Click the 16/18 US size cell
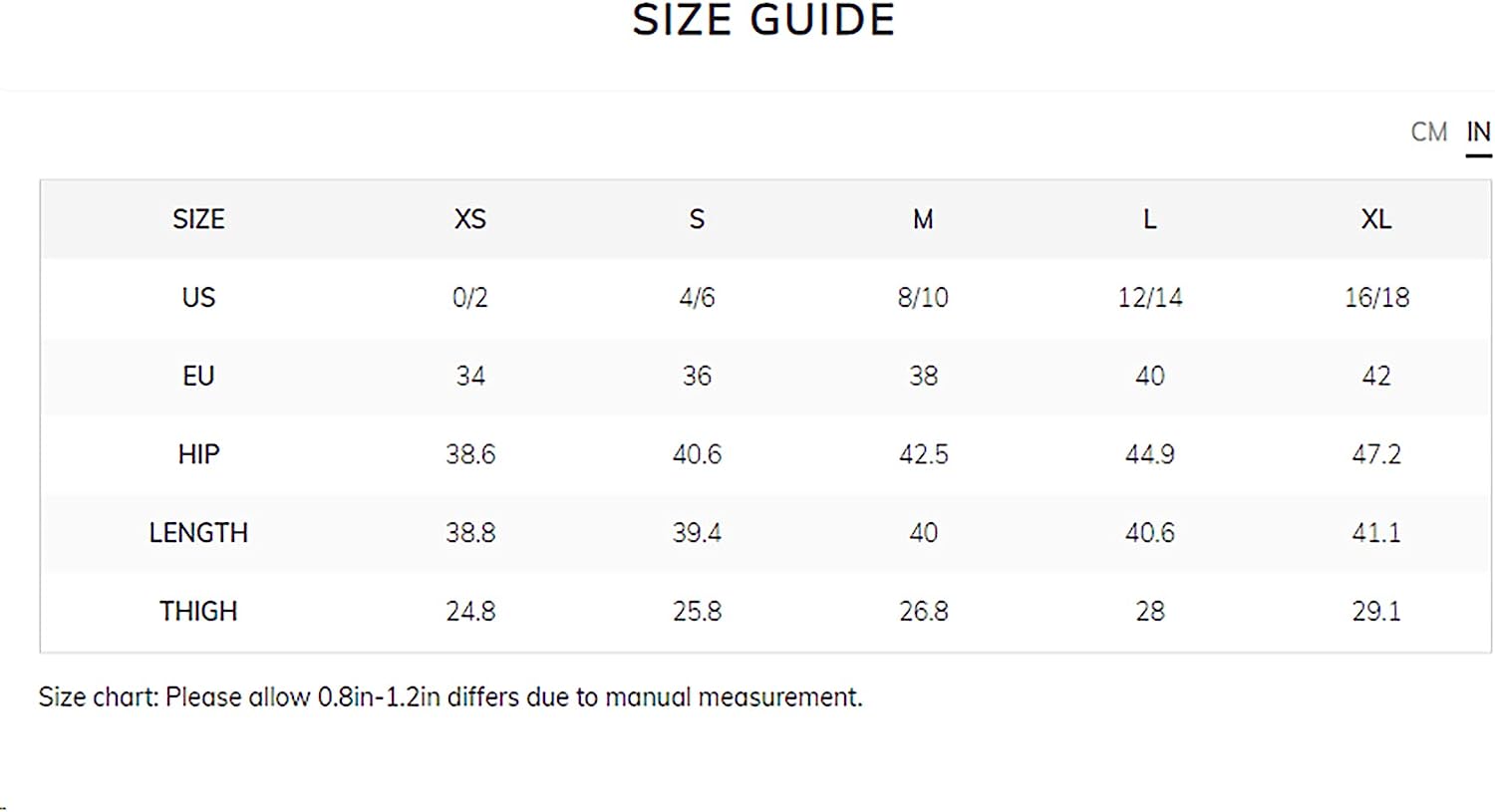The width and height of the screenshot is (1495, 812). pyautogui.click(x=1376, y=297)
